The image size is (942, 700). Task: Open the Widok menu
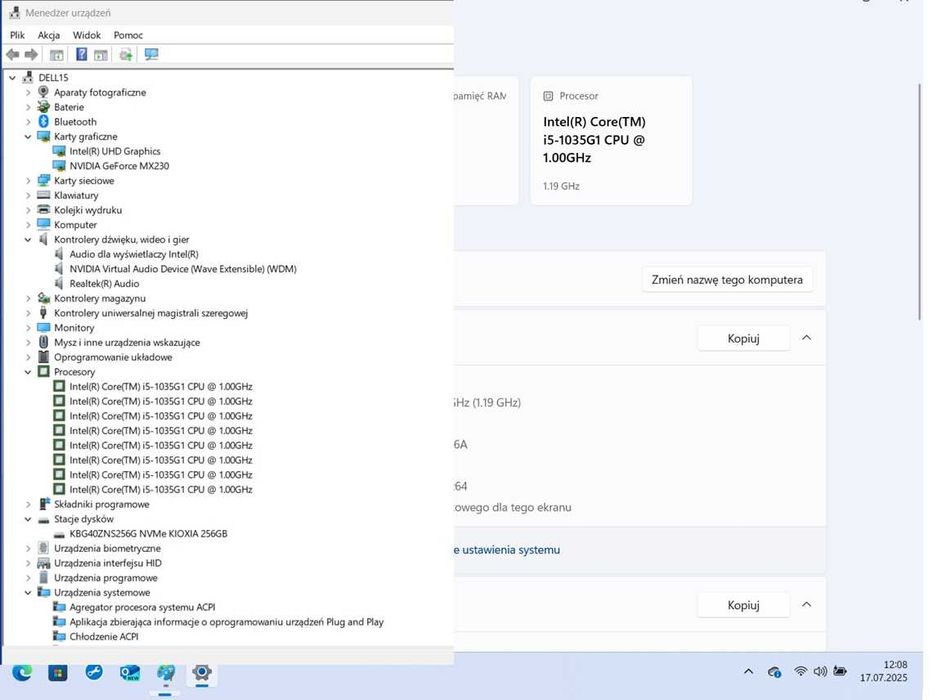click(87, 35)
